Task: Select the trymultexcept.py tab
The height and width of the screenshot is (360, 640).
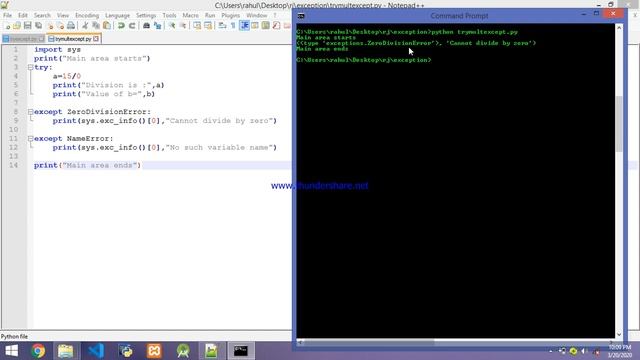Action: click(73, 39)
